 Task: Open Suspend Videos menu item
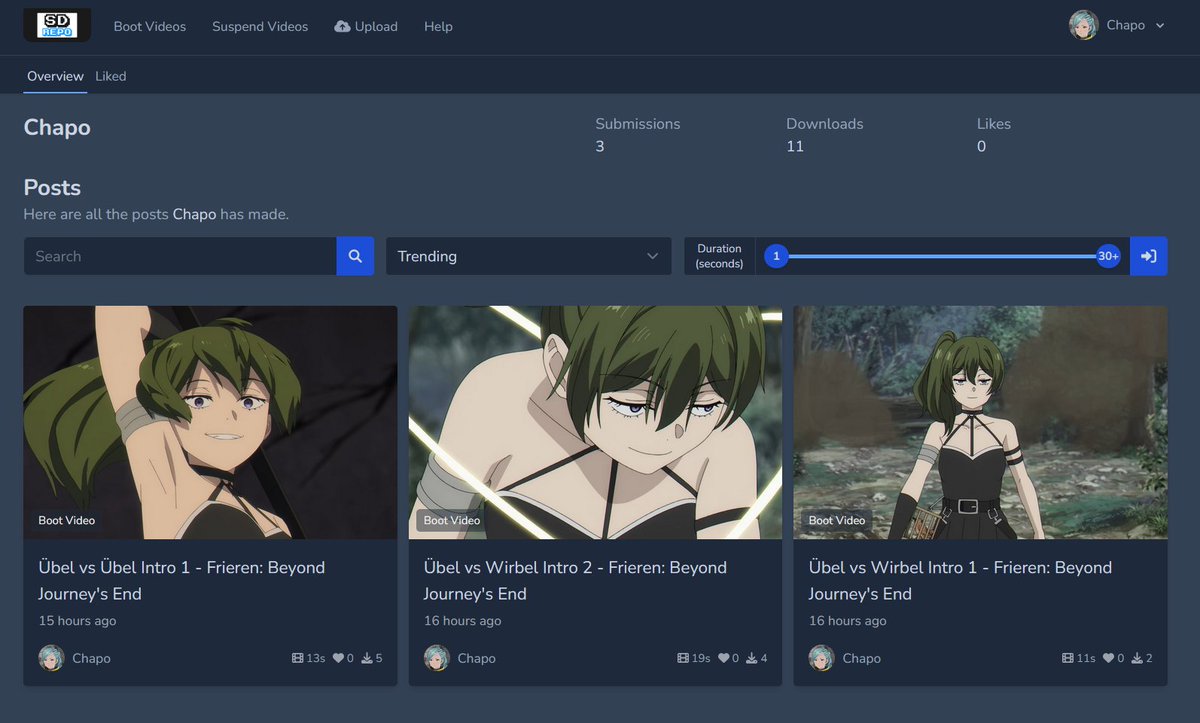tap(260, 26)
